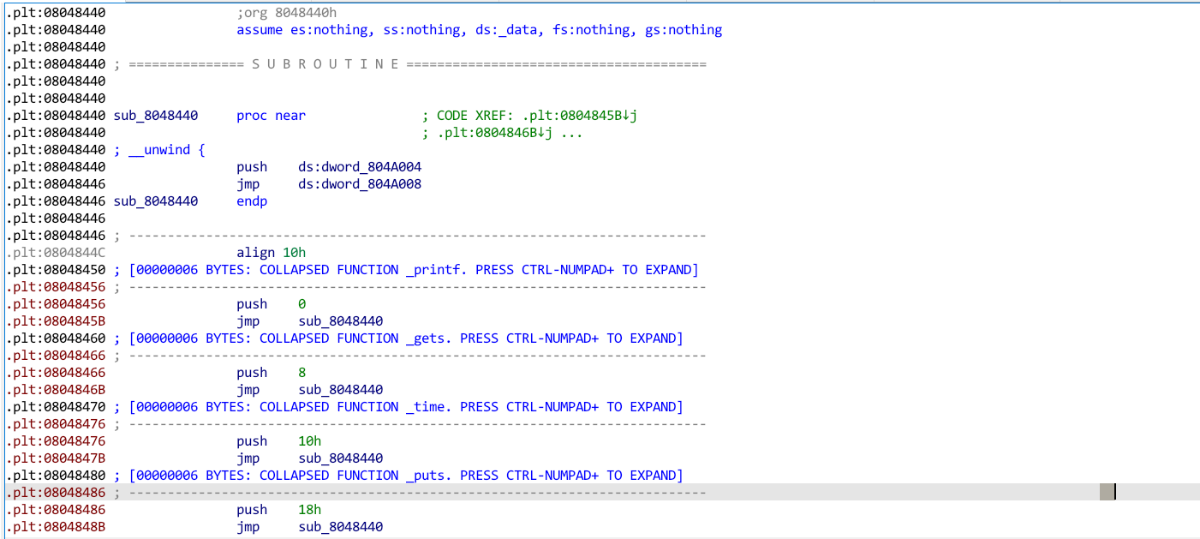Select sub_8048440 in the 'proc near' line

pyautogui.click(x=156, y=116)
